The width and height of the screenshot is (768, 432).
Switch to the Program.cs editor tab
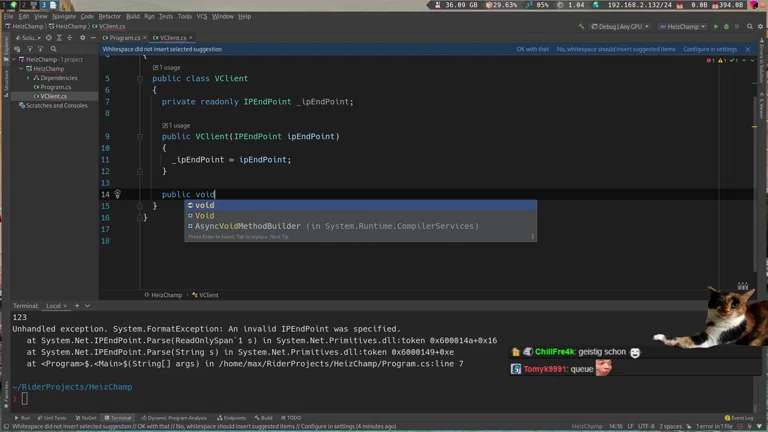pyautogui.click(x=122, y=38)
